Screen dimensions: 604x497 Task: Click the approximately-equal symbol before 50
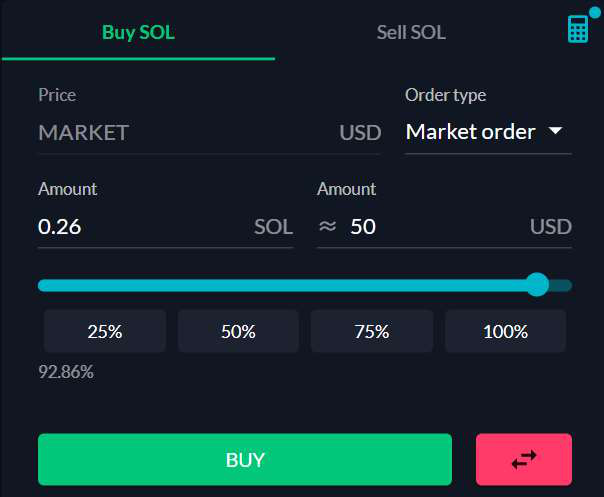click(327, 226)
